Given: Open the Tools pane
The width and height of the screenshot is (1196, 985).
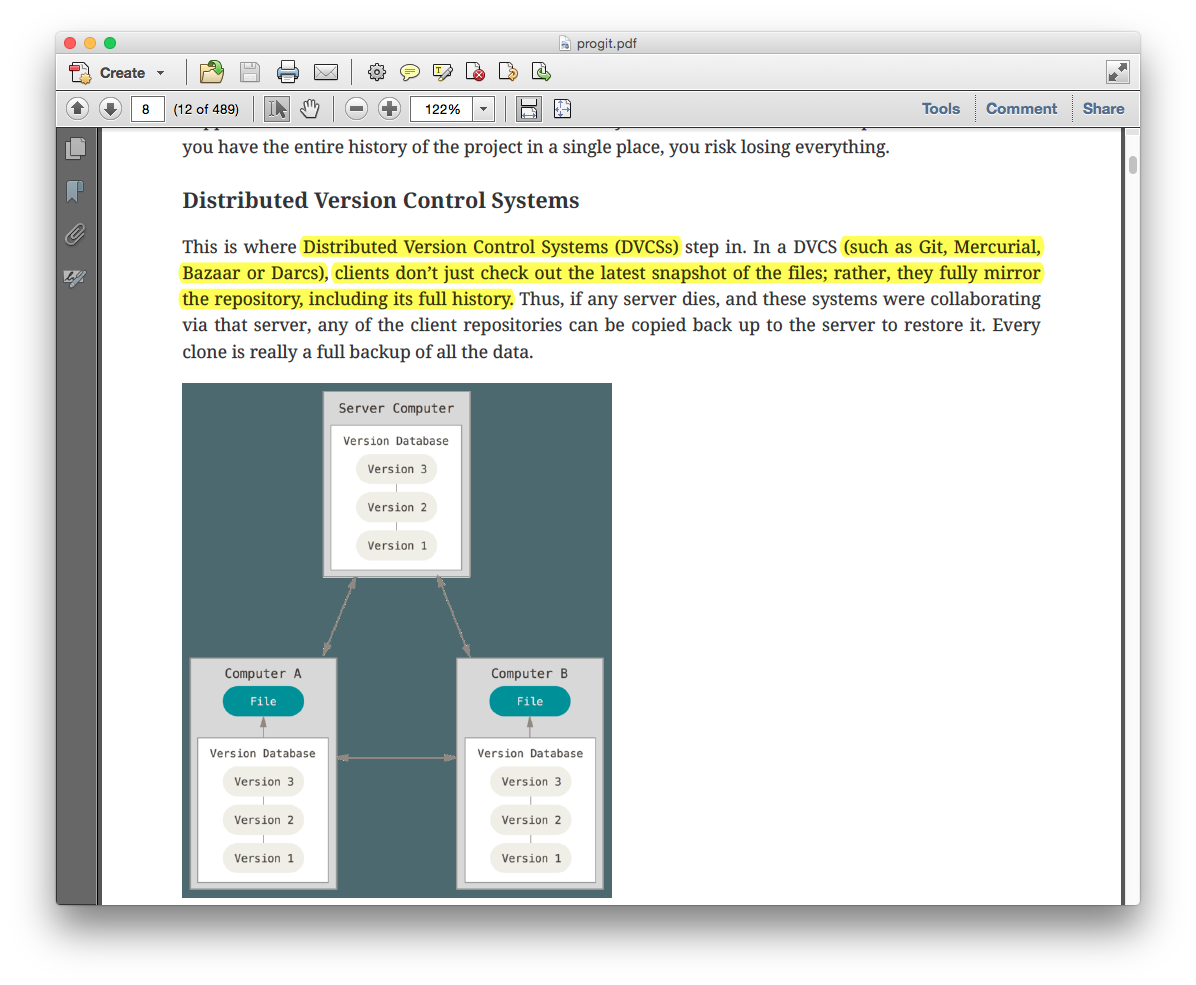Looking at the screenshot, I should (x=940, y=108).
